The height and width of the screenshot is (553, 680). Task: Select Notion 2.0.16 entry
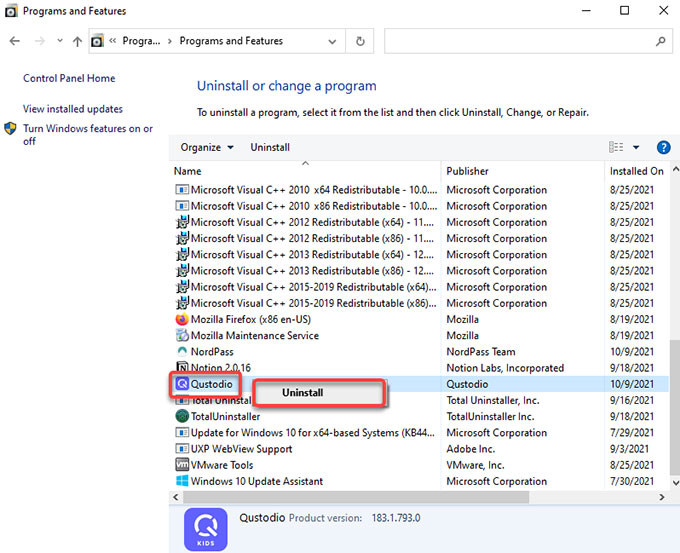(221, 368)
